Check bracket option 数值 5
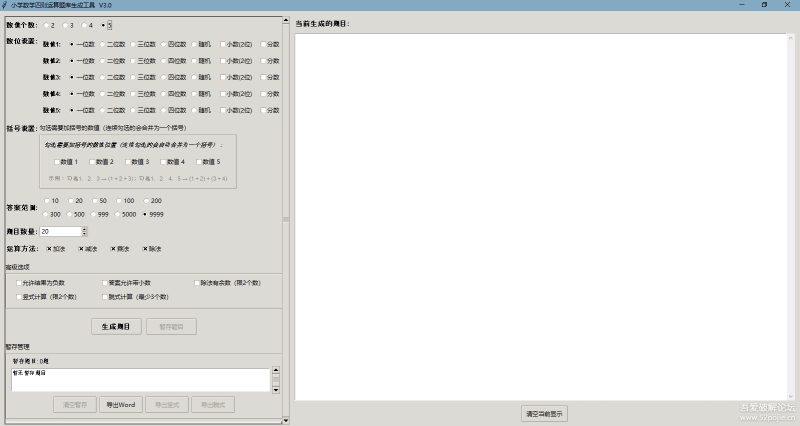 tap(208, 162)
